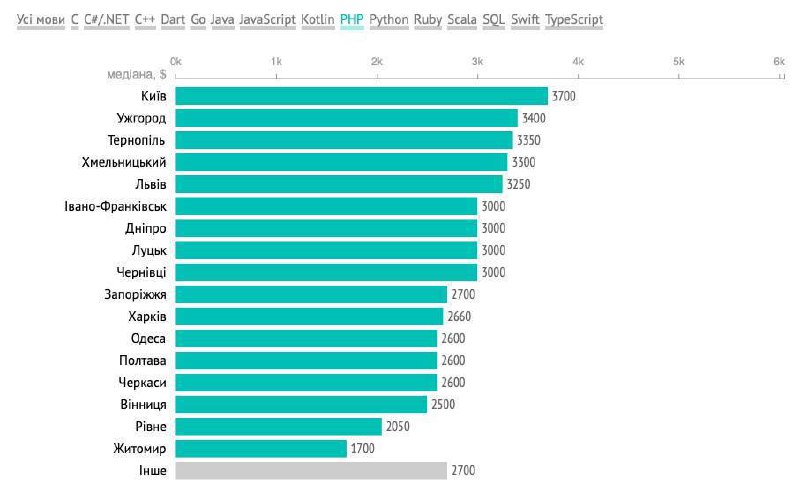This screenshot has width=800, height=491.
Task: Choose the Dart filter link
Action: 172,20
